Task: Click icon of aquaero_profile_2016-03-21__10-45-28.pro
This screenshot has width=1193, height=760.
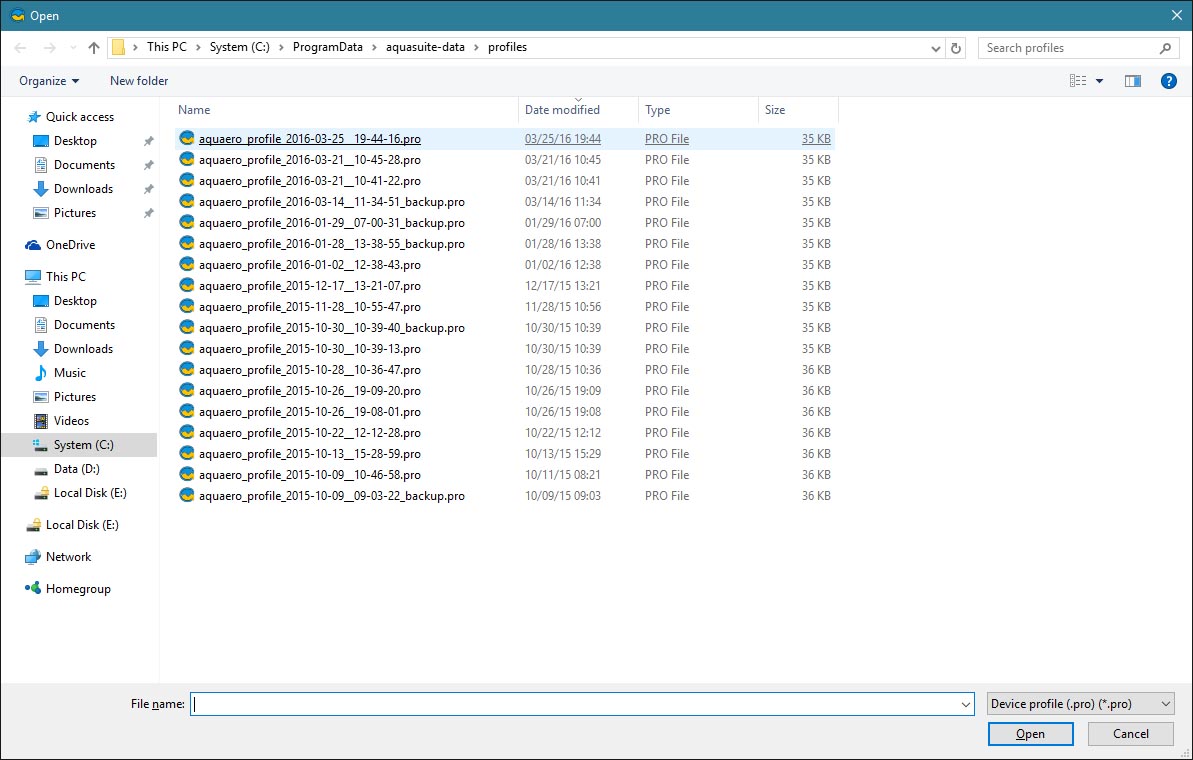Action: 186,160
